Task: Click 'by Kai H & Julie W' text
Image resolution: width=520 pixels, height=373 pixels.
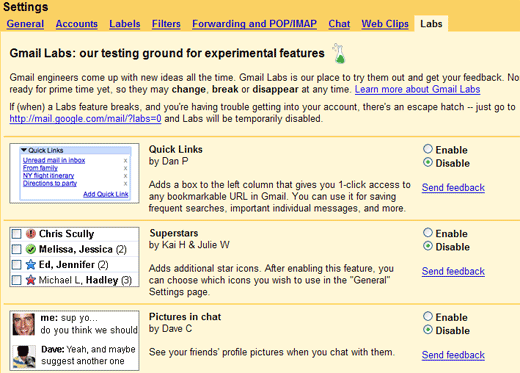Action: tap(189, 245)
